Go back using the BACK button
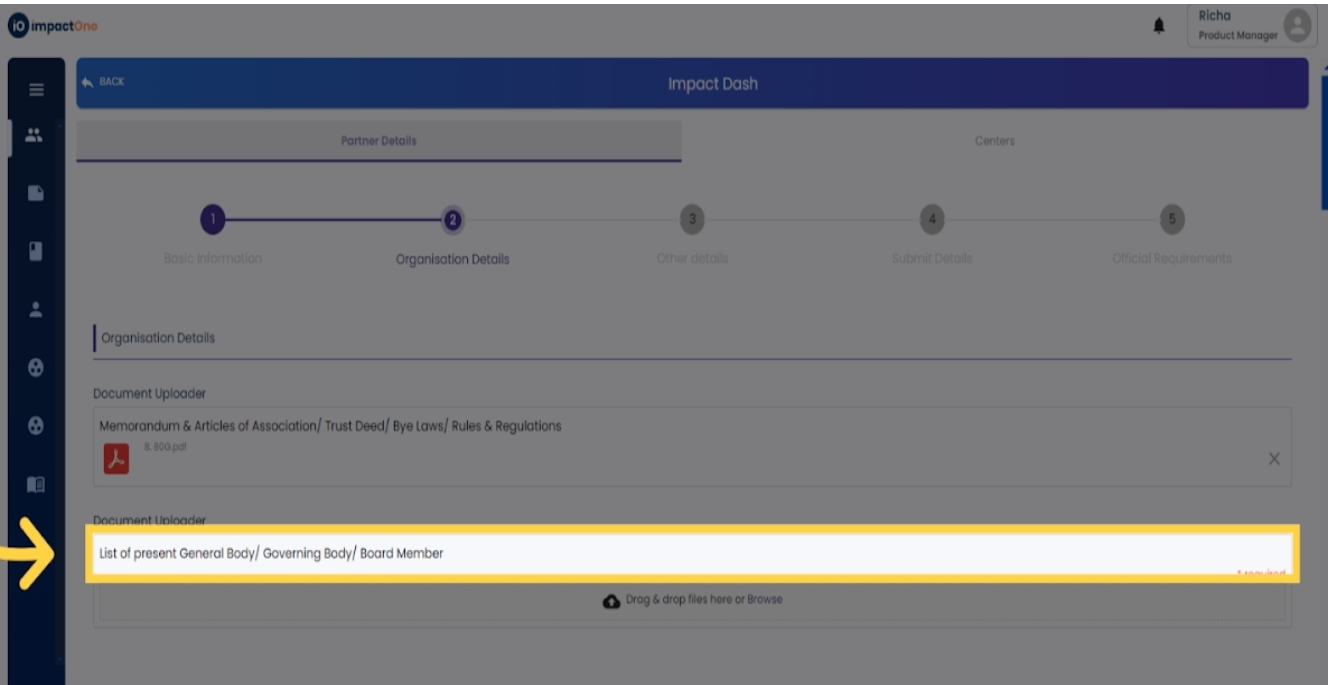Screen dimensions: 1328x685 click(104, 82)
